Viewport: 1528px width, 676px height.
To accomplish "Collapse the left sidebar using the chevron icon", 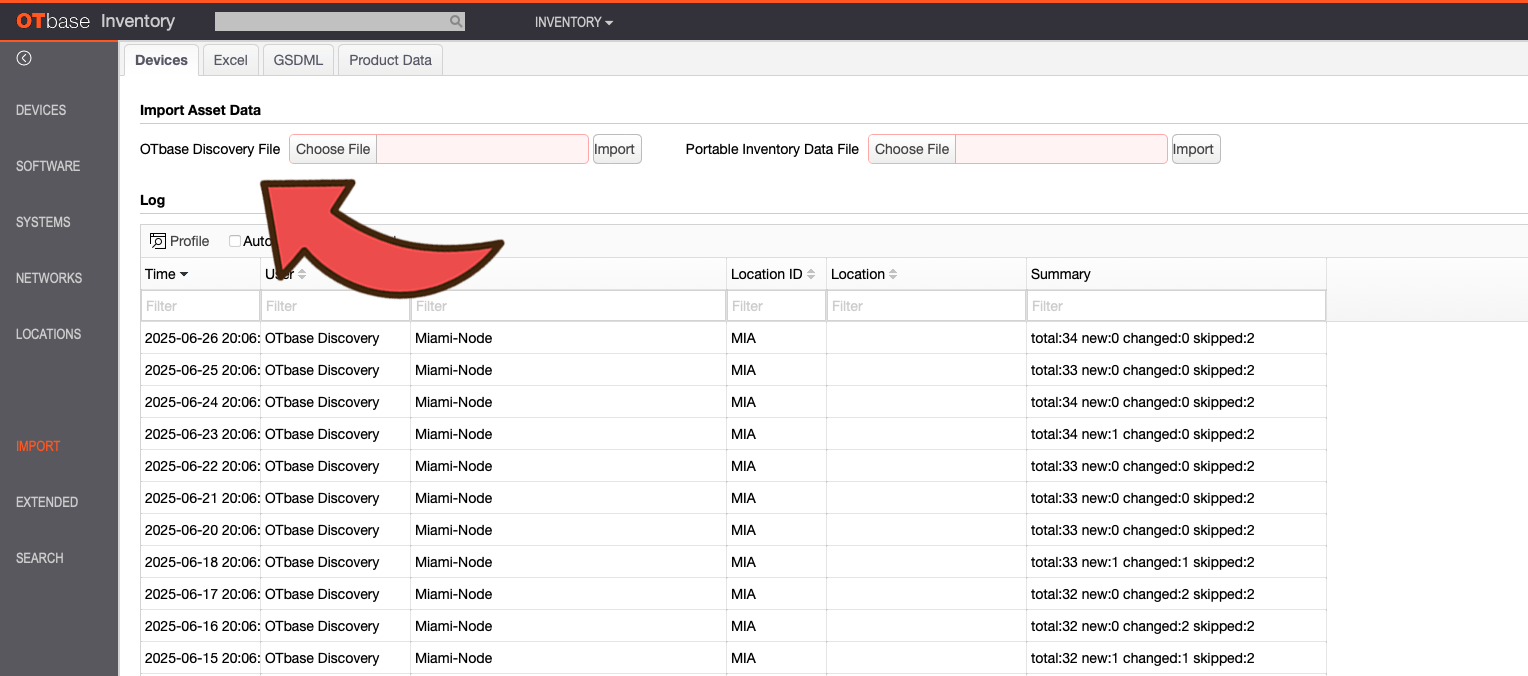I will [x=22, y=57].
